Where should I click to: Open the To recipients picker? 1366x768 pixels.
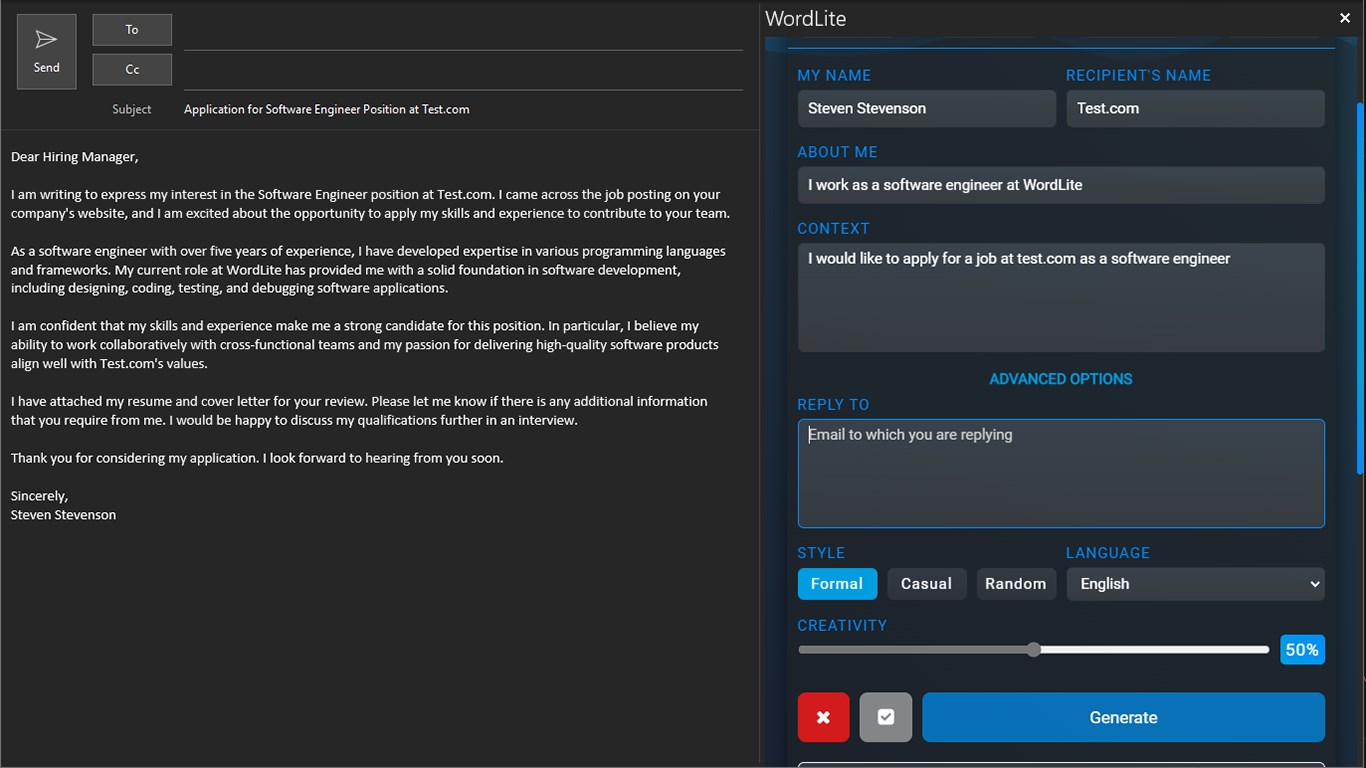tap(132, 30)
